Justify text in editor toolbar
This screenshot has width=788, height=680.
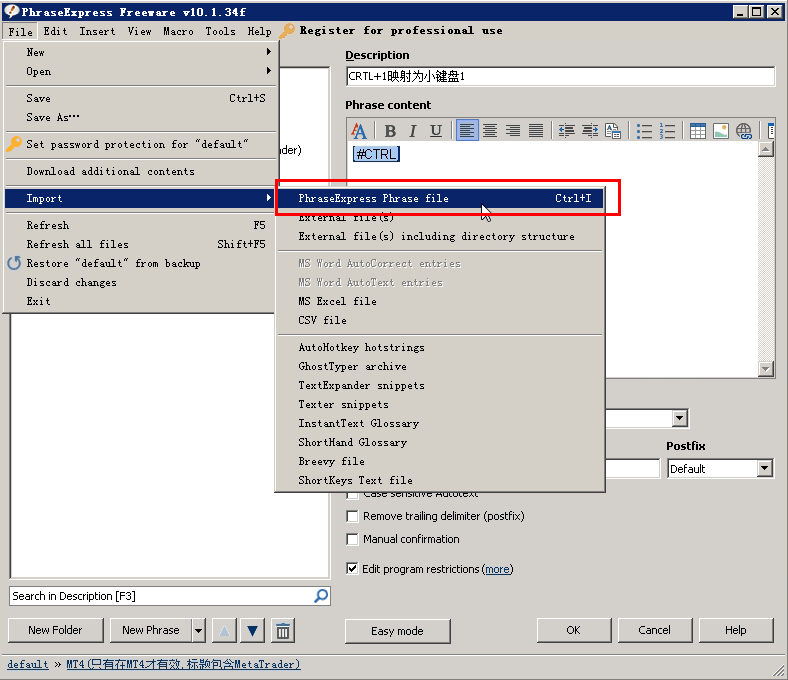coord(536,131)
